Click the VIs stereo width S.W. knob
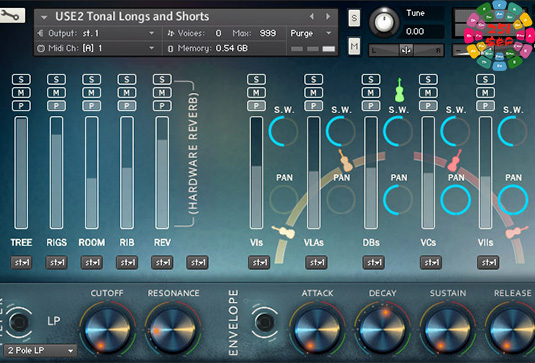Viewport: 535px width, 363px height. (x=283, y=131)
